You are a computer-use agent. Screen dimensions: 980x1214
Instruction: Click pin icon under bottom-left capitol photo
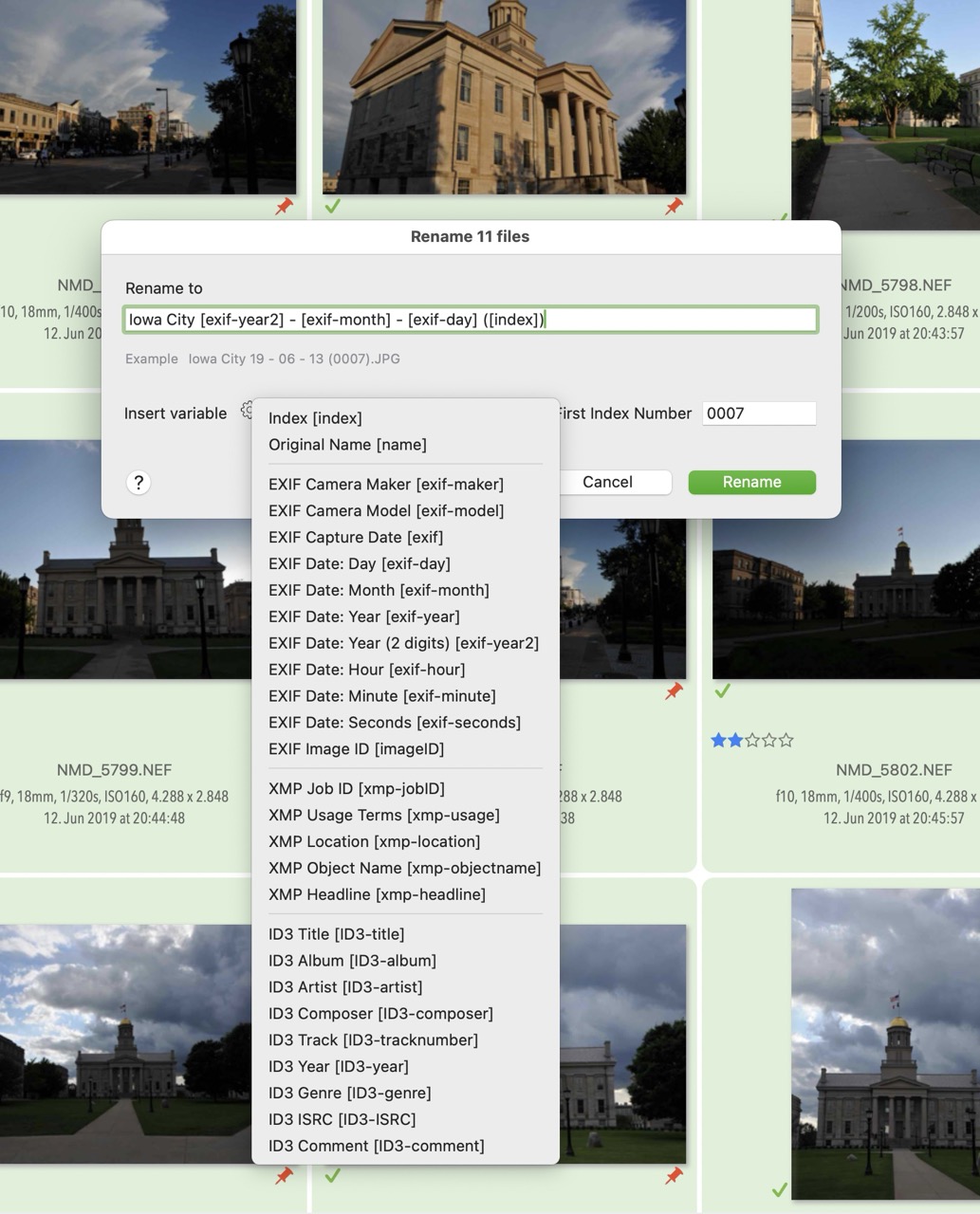click(284, 1176)
